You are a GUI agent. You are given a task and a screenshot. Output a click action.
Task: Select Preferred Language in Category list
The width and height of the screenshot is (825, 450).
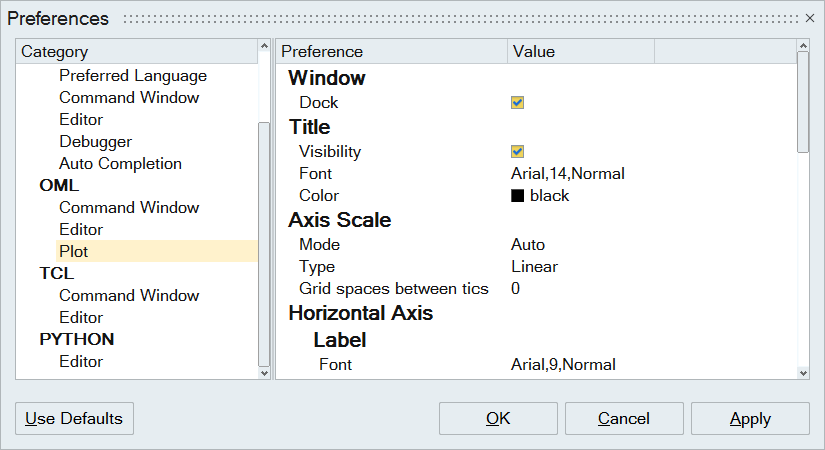[132, 76]
